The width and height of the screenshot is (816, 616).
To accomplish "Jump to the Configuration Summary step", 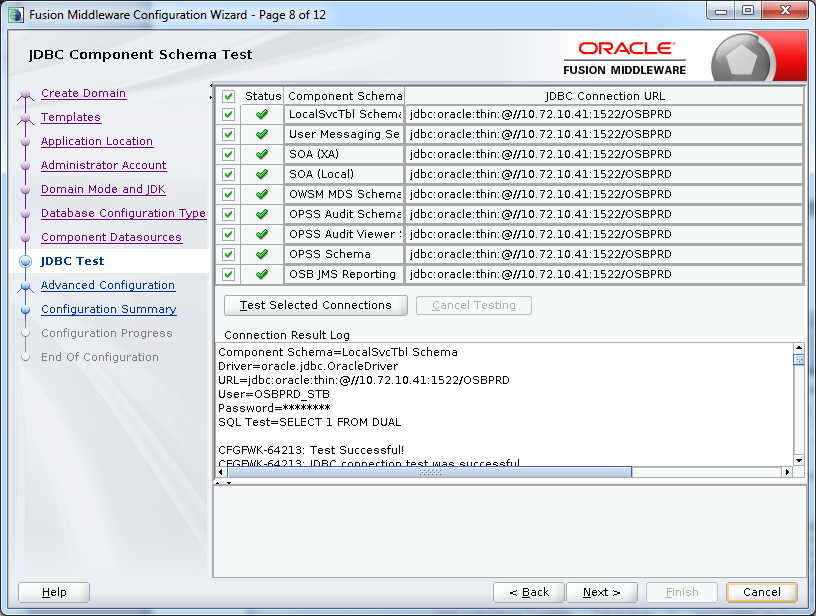I will pyautogui.click(x=109, y=309).
